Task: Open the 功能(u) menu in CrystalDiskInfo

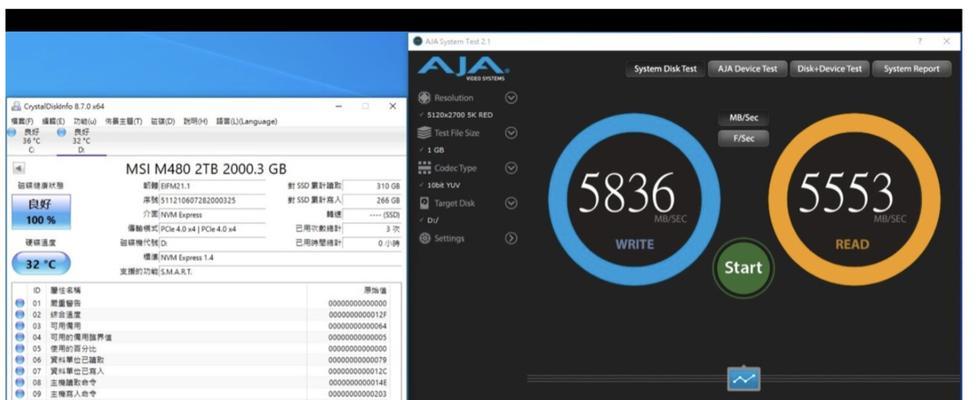Action: 85,122
